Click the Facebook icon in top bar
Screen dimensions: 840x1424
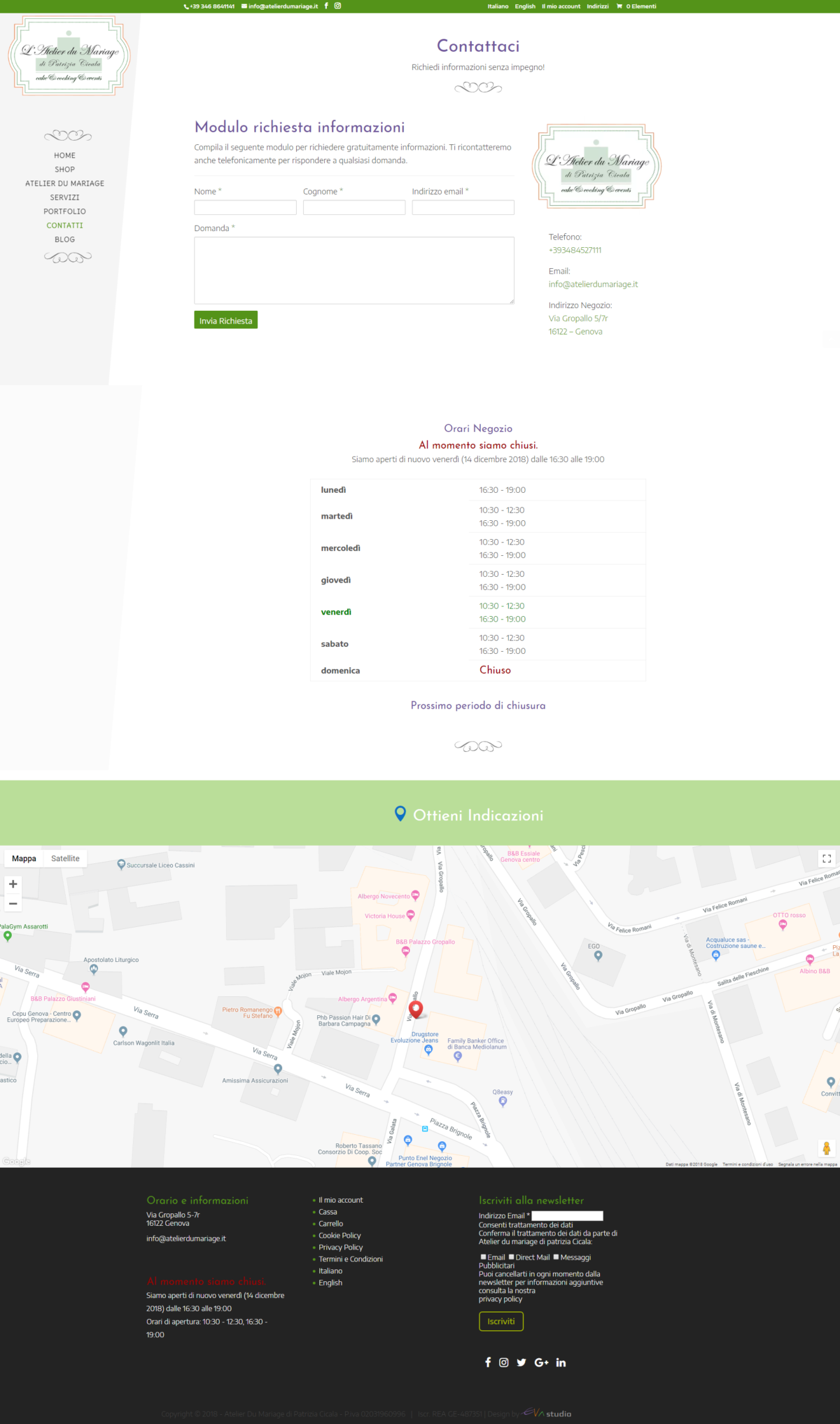click(326, 6)
